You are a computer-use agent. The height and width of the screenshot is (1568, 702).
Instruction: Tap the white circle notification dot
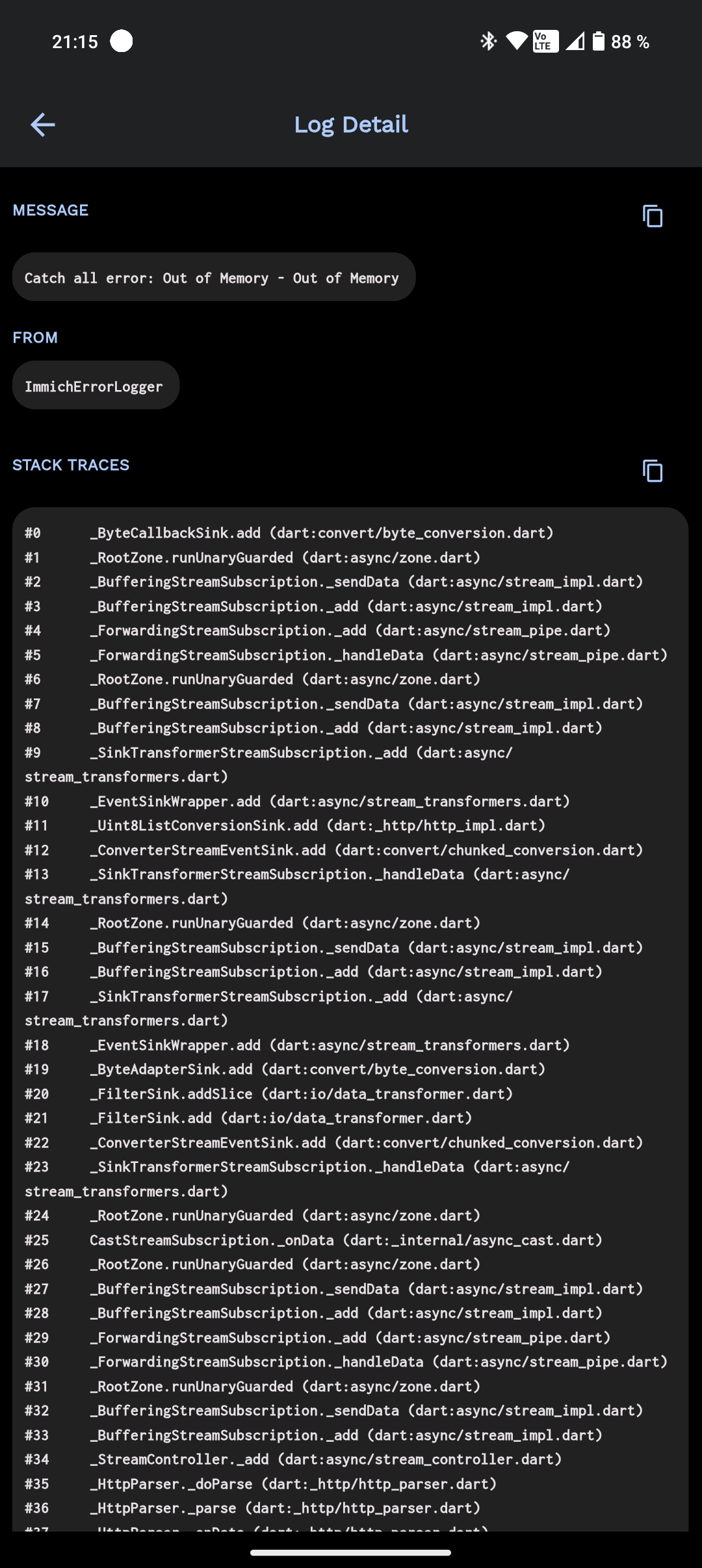[122, 41]
